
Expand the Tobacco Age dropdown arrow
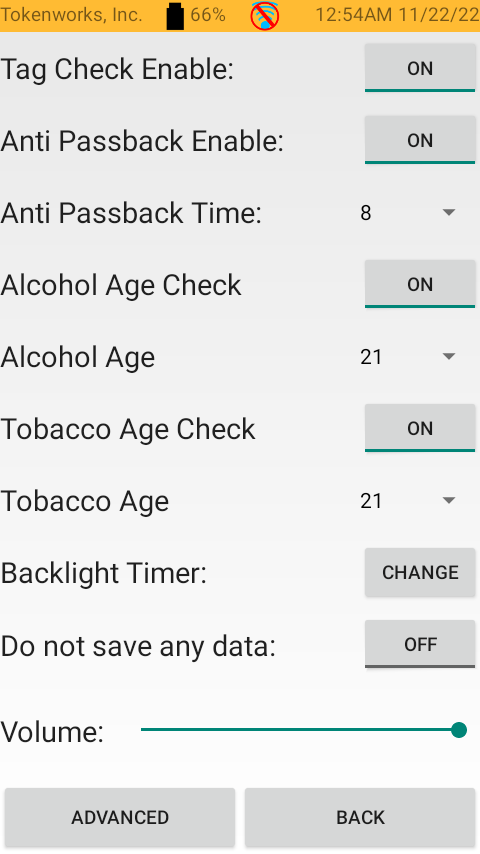coord(449,501)
